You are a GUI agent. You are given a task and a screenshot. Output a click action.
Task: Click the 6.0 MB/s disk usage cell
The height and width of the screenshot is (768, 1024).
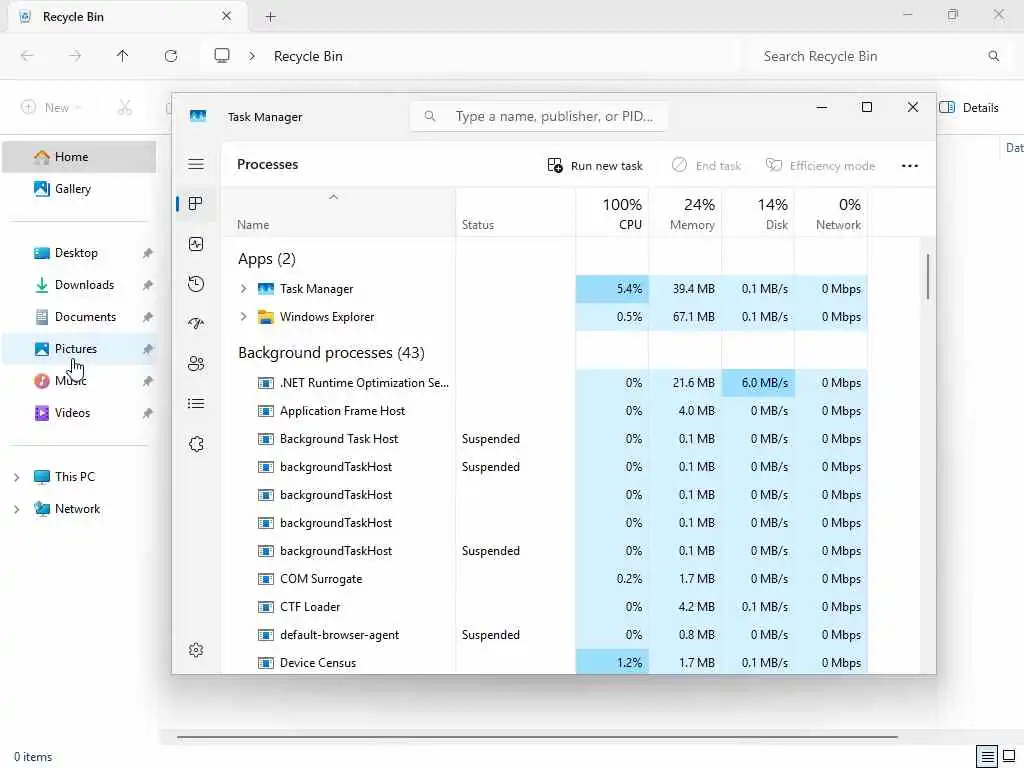coord(758,383)
